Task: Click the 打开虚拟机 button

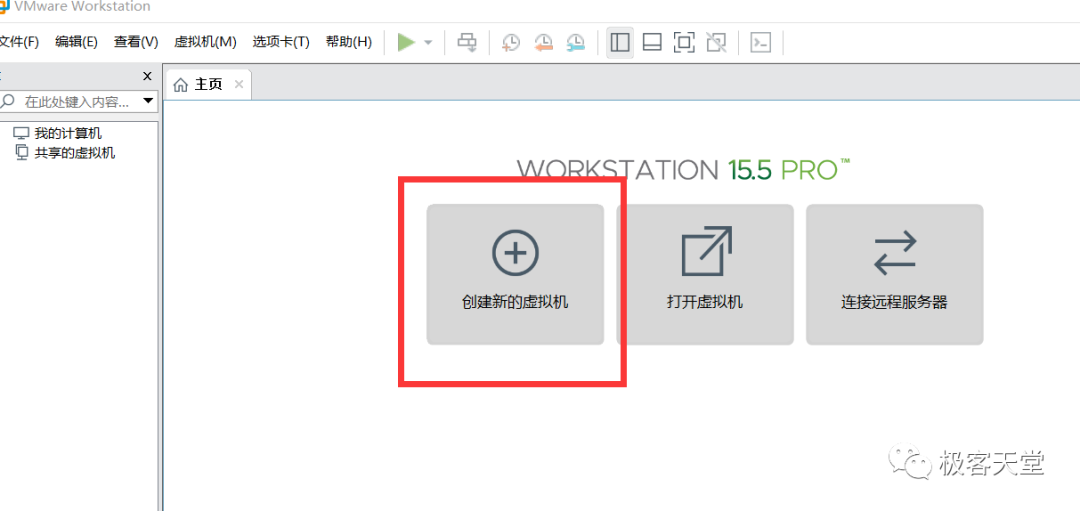Action: pyautogui.click(x=705, y=274)
